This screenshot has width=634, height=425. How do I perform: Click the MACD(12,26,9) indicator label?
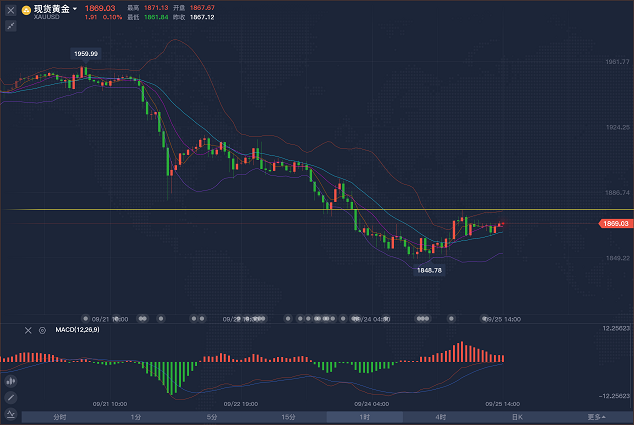click(75, 329)
